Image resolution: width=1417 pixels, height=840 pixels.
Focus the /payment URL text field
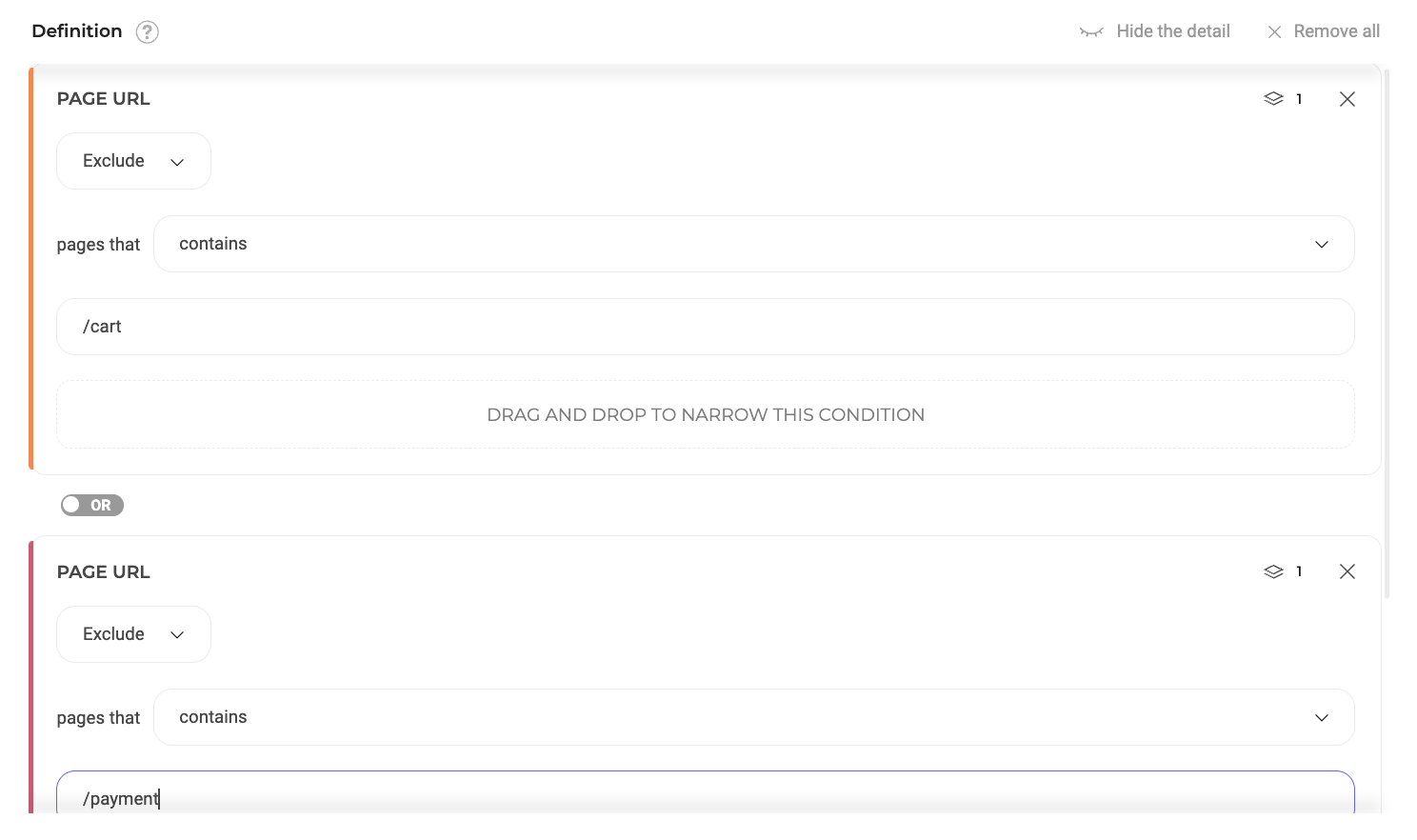(705, 796)
